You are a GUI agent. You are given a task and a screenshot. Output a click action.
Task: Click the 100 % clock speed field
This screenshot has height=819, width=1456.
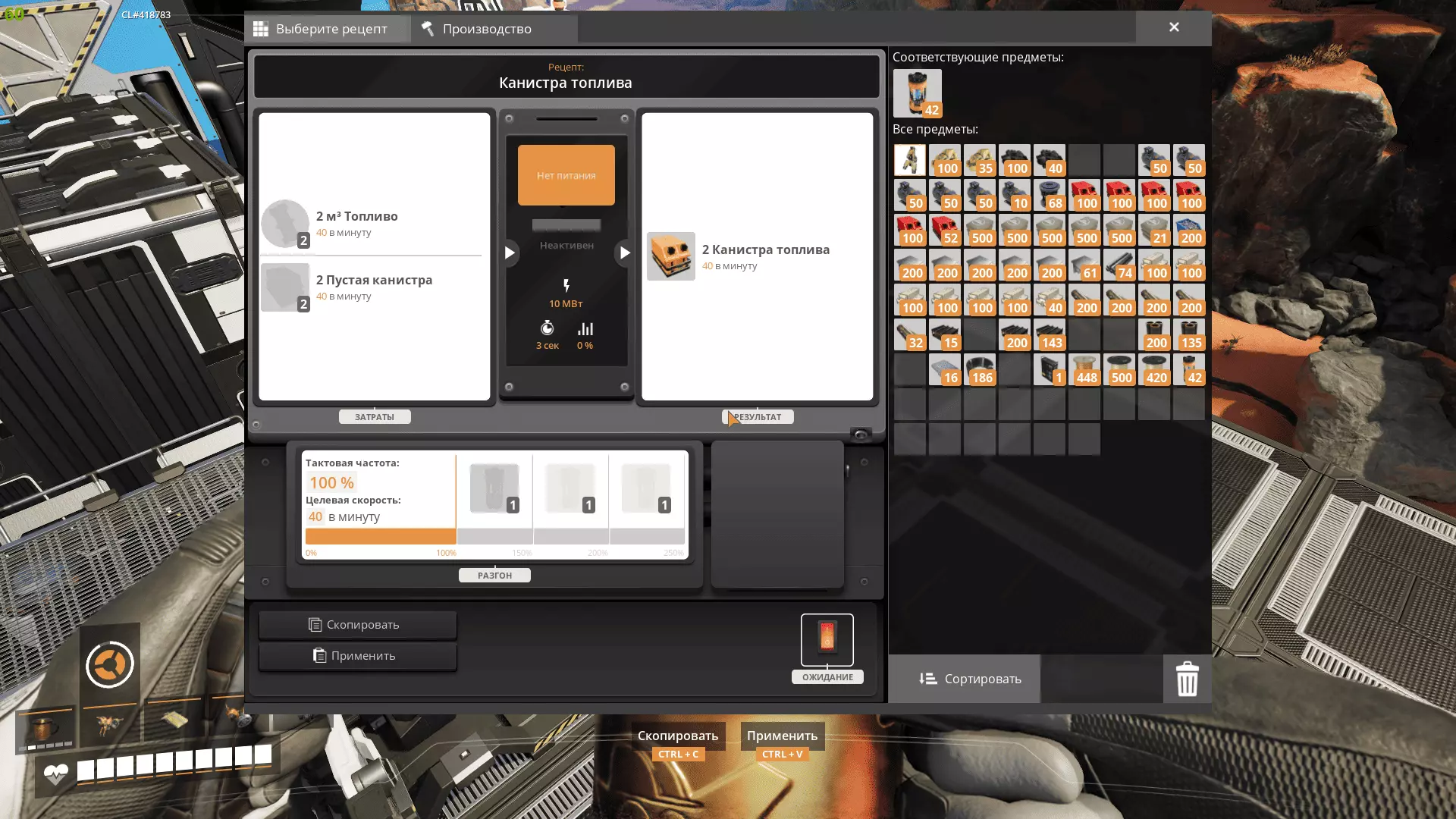click(331, 482)
